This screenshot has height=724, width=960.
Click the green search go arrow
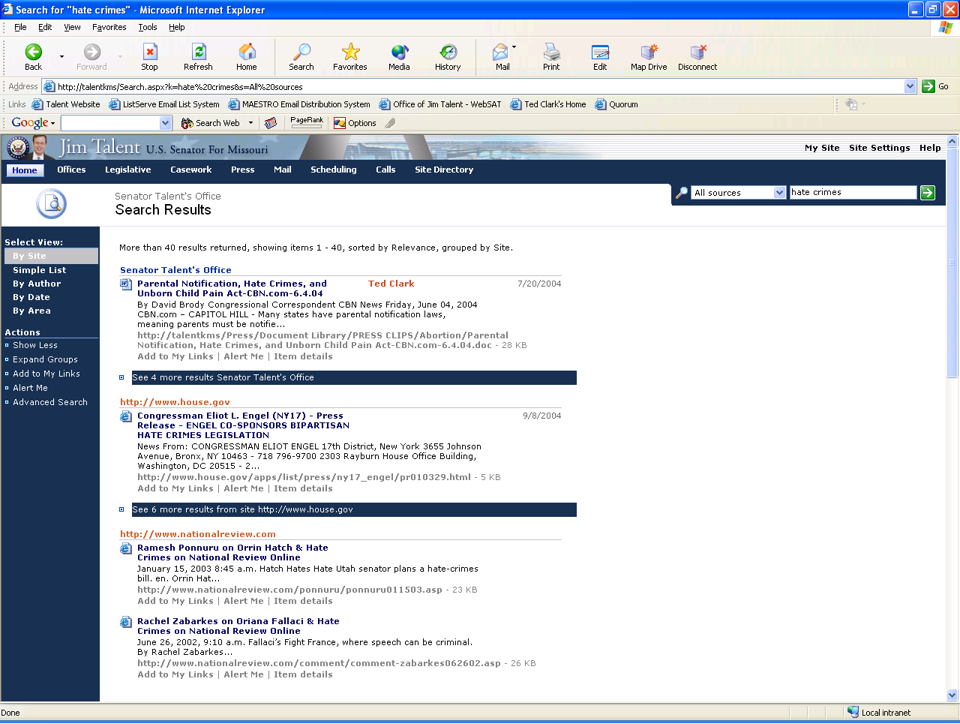927,192
